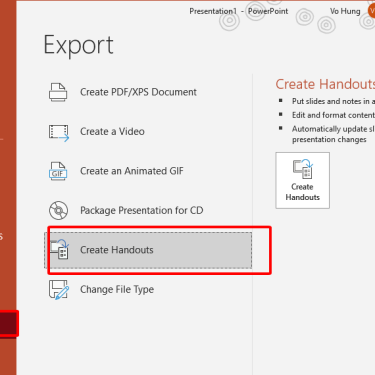Click the selected dark-red sidebar item

pyautogui.click(x=8, y=323)
